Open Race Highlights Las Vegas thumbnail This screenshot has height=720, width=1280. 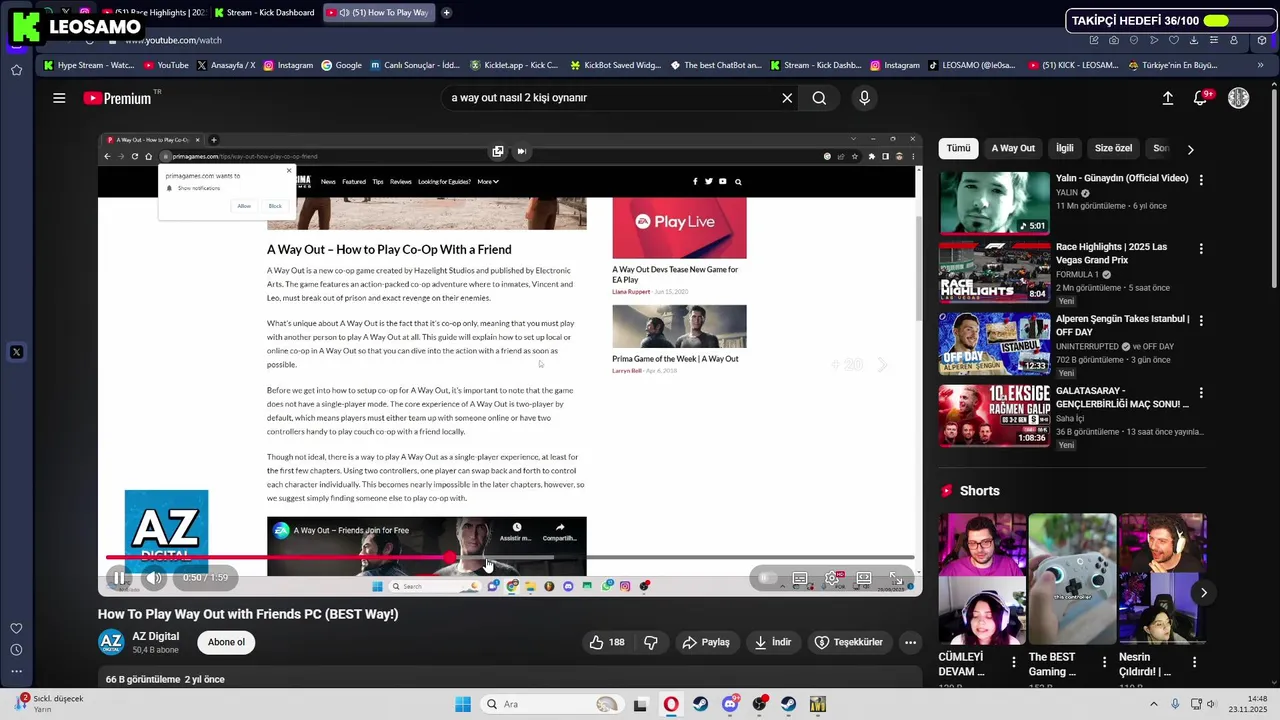point(994,272)
